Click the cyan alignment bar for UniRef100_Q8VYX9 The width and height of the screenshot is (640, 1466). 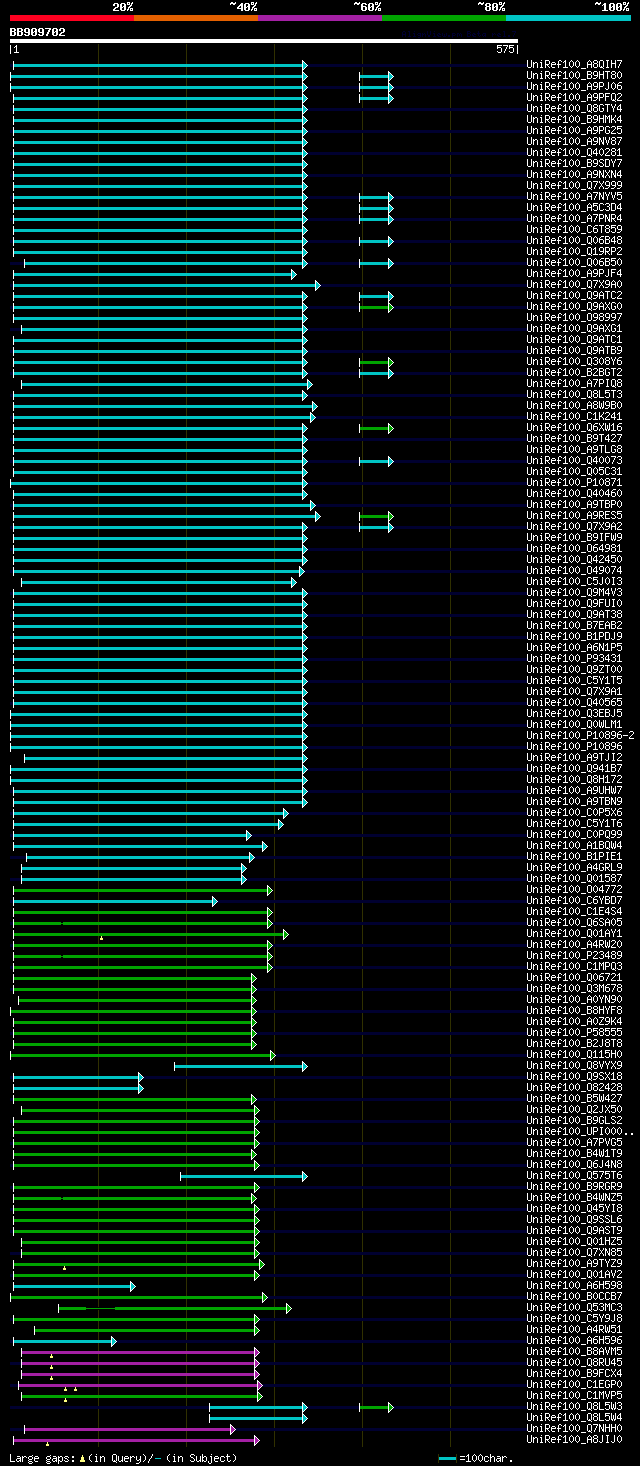[241, 1066]
